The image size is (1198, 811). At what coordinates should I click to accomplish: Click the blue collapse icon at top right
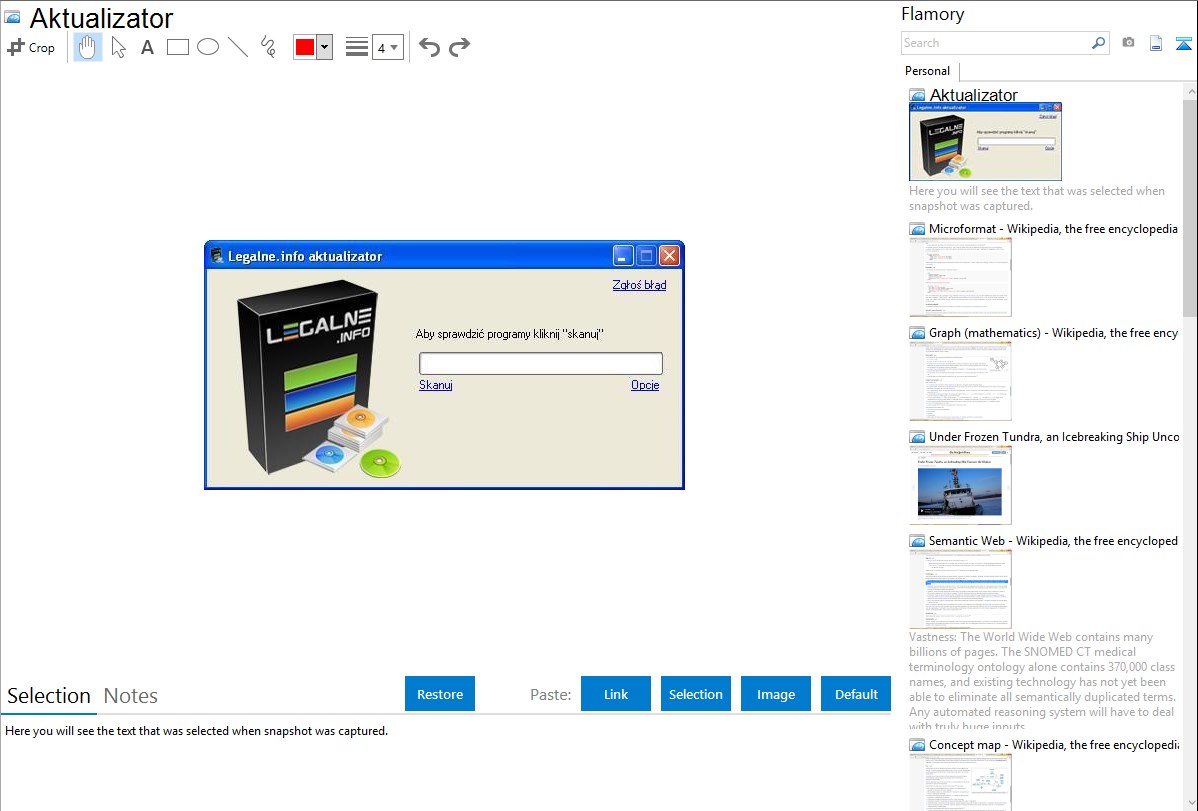[x=1183, y=43]
